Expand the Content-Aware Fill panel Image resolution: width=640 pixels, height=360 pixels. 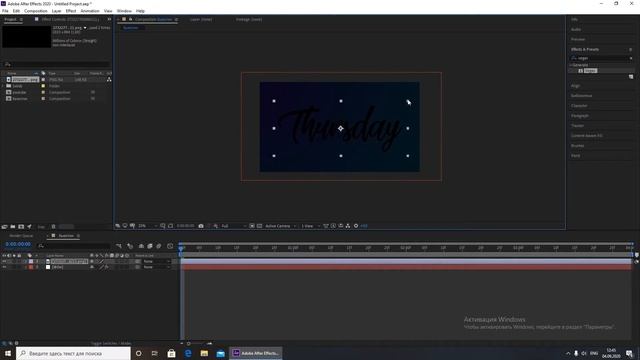(587, 136)
